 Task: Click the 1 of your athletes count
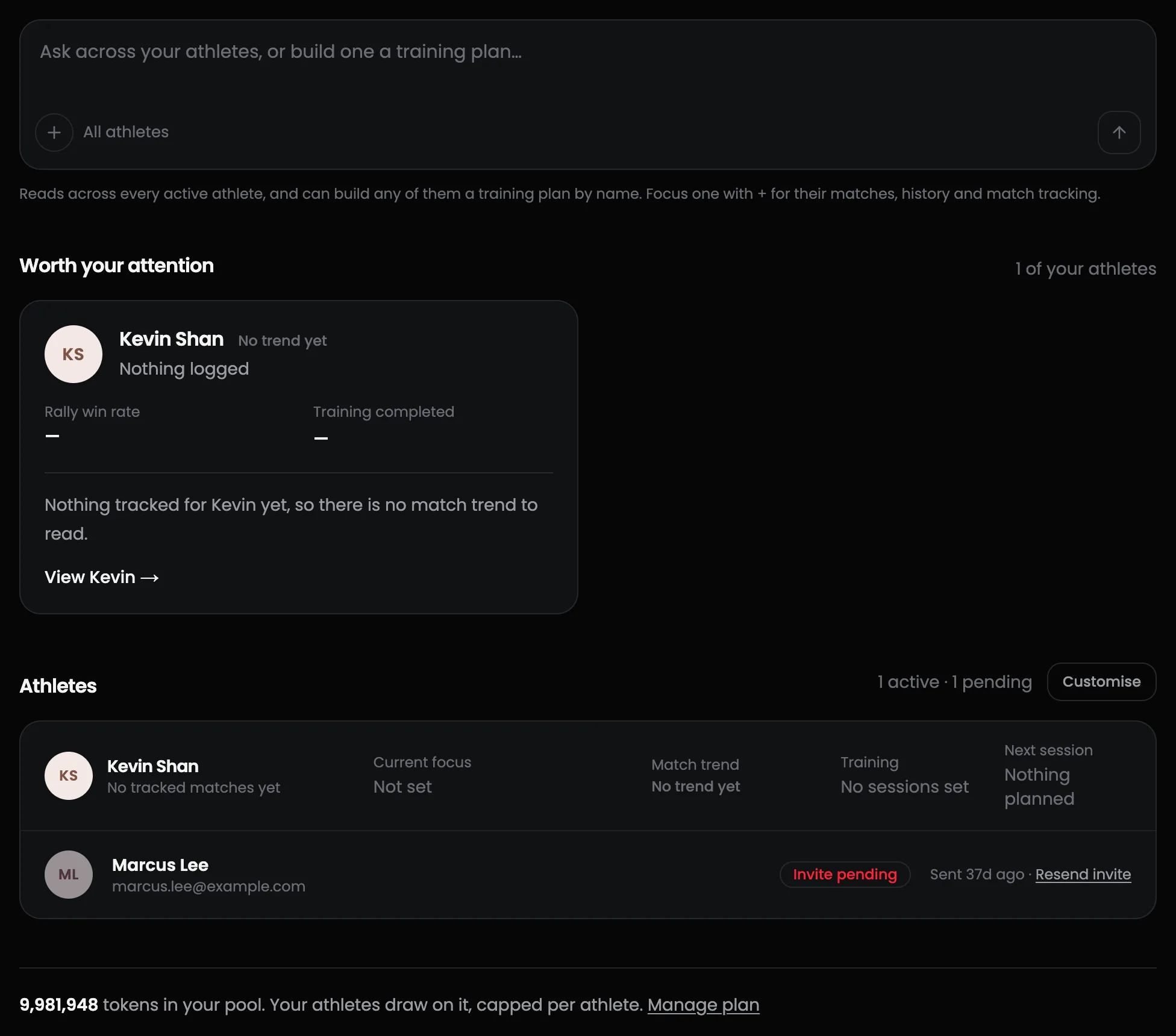point(1086,269)
